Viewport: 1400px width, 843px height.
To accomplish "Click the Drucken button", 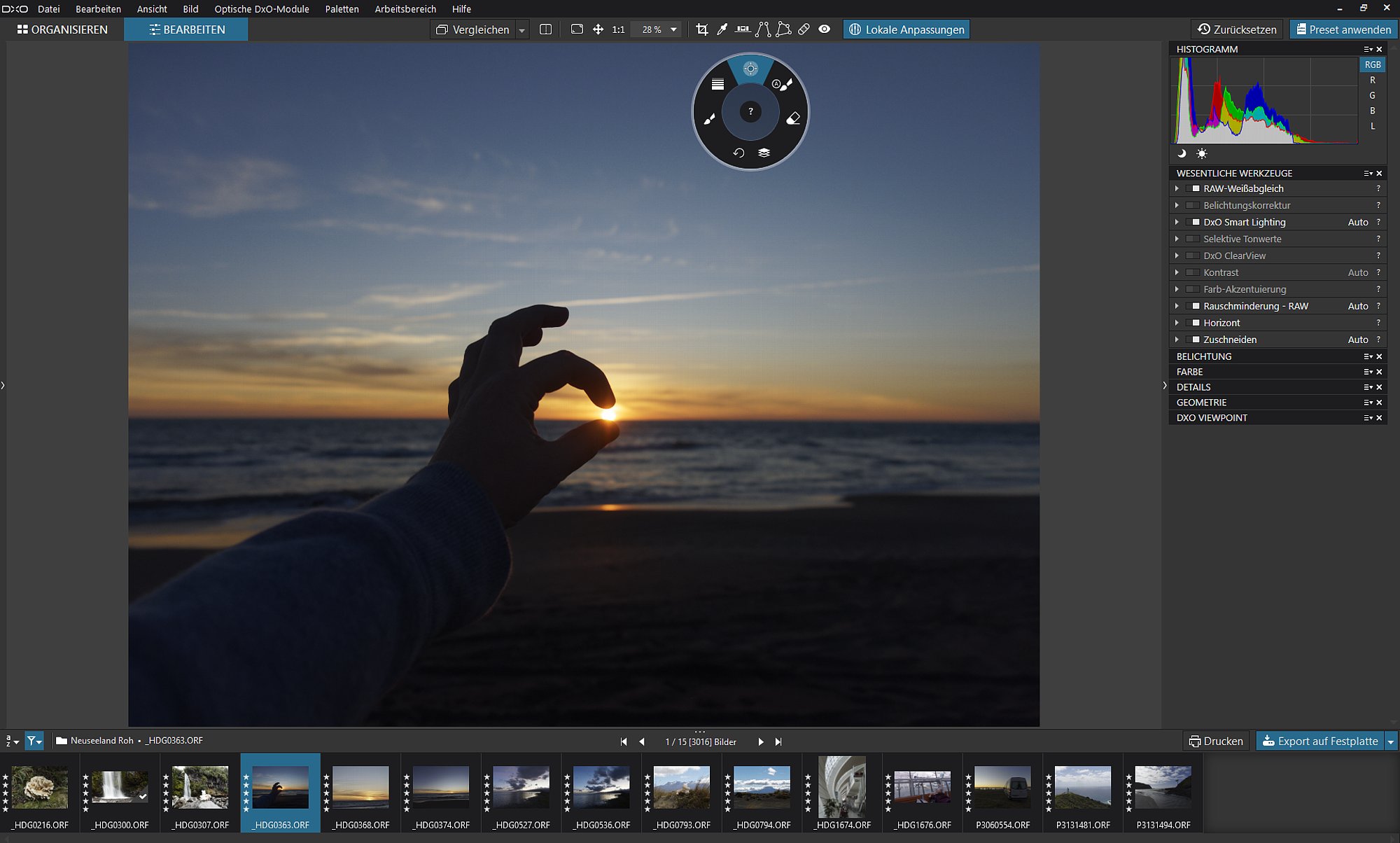I will pyautogui.click(x=1217, y=741).
